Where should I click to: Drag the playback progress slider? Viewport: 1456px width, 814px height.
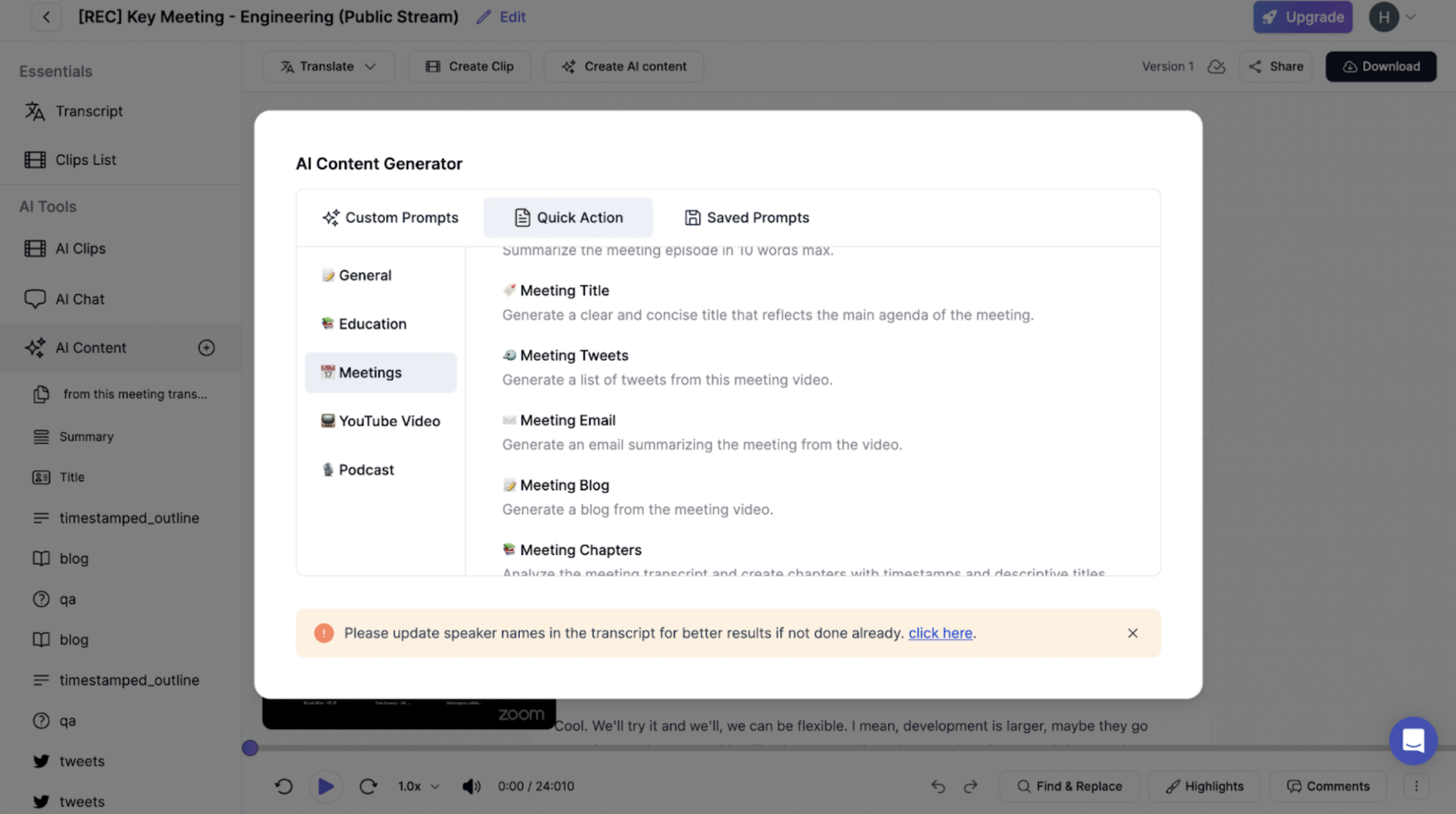click(x=251, y=748)
